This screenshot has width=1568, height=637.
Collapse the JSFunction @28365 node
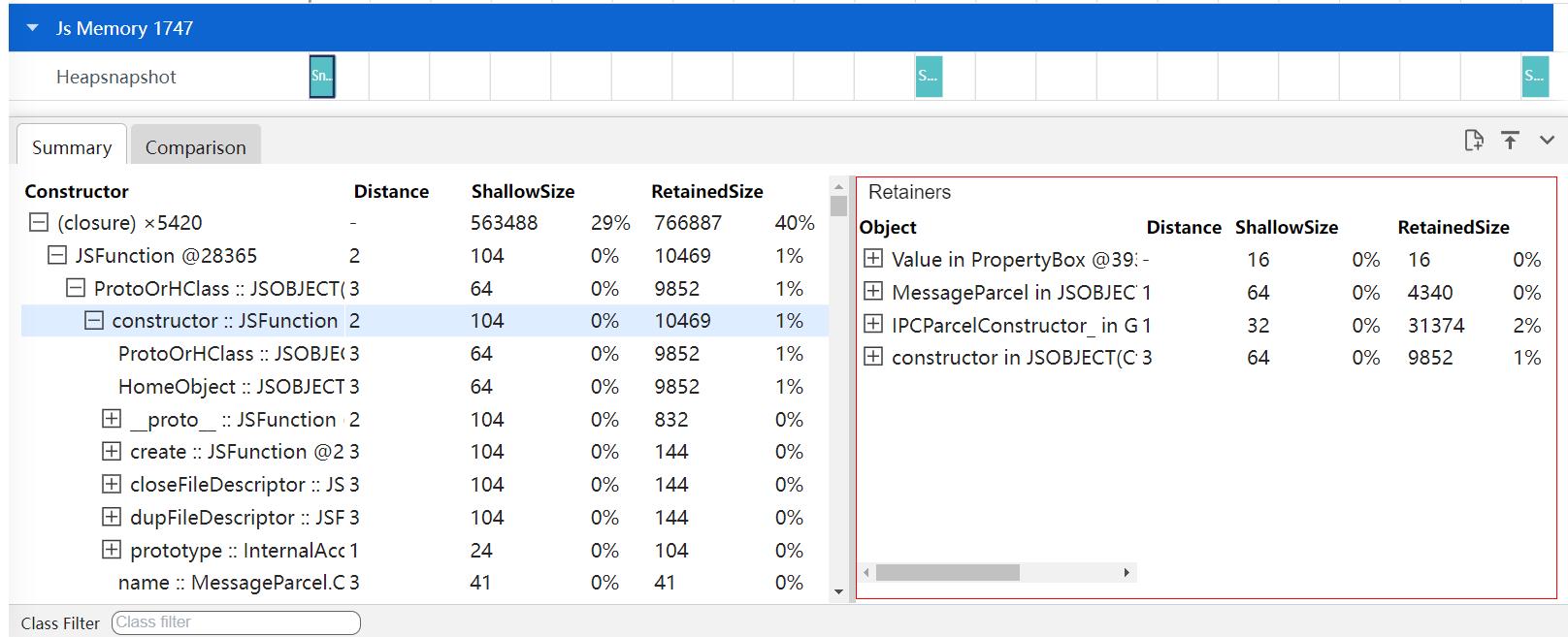(57, 256)
